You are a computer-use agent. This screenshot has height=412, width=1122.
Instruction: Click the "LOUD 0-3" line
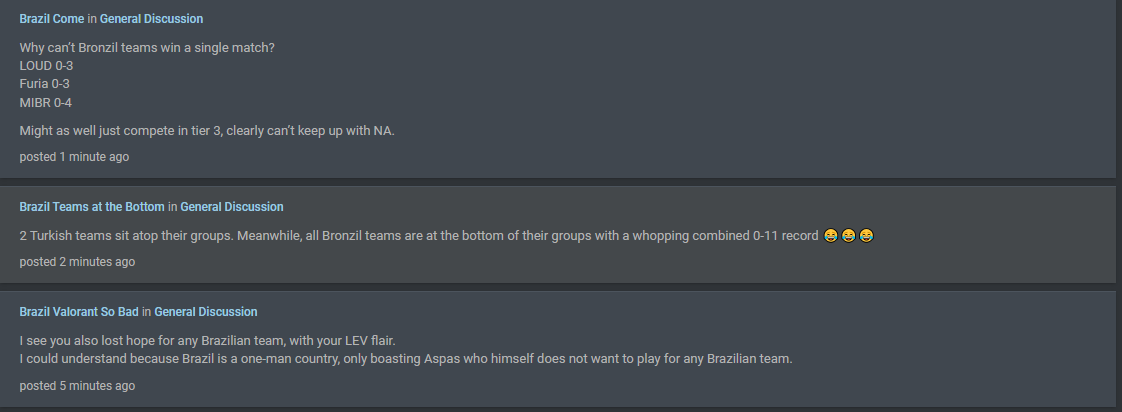point(47,66)
